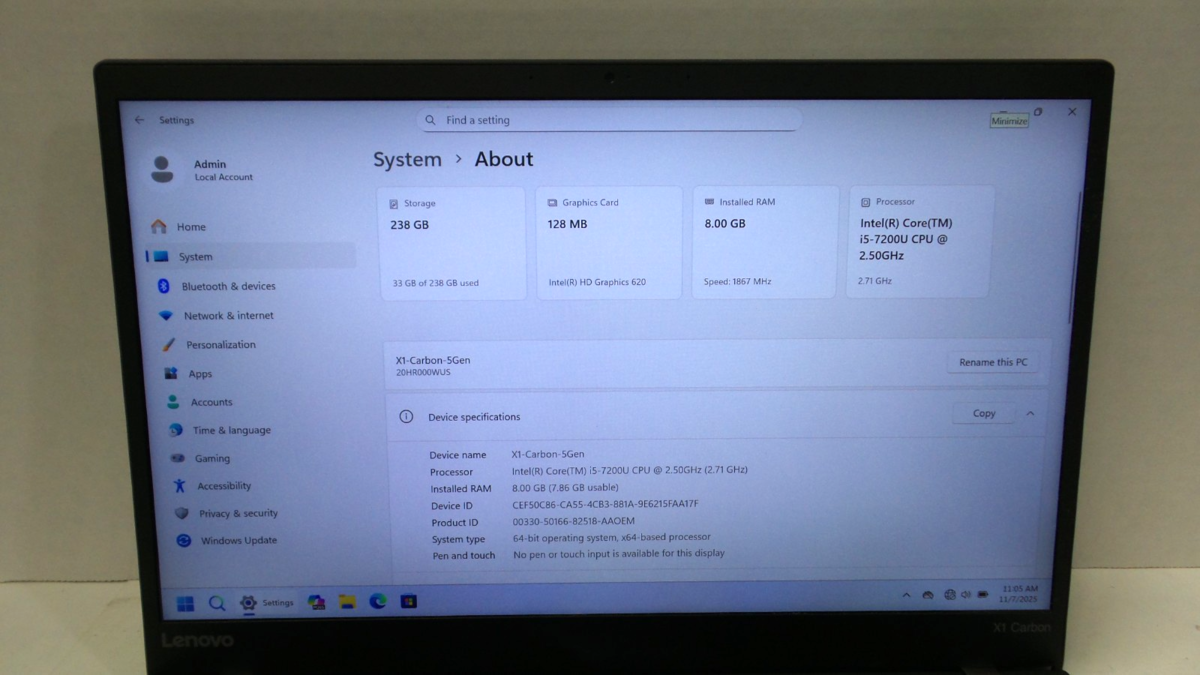Click the Find a setting search box
Viewport: 1200px width, 675px height.
[610, 120]
